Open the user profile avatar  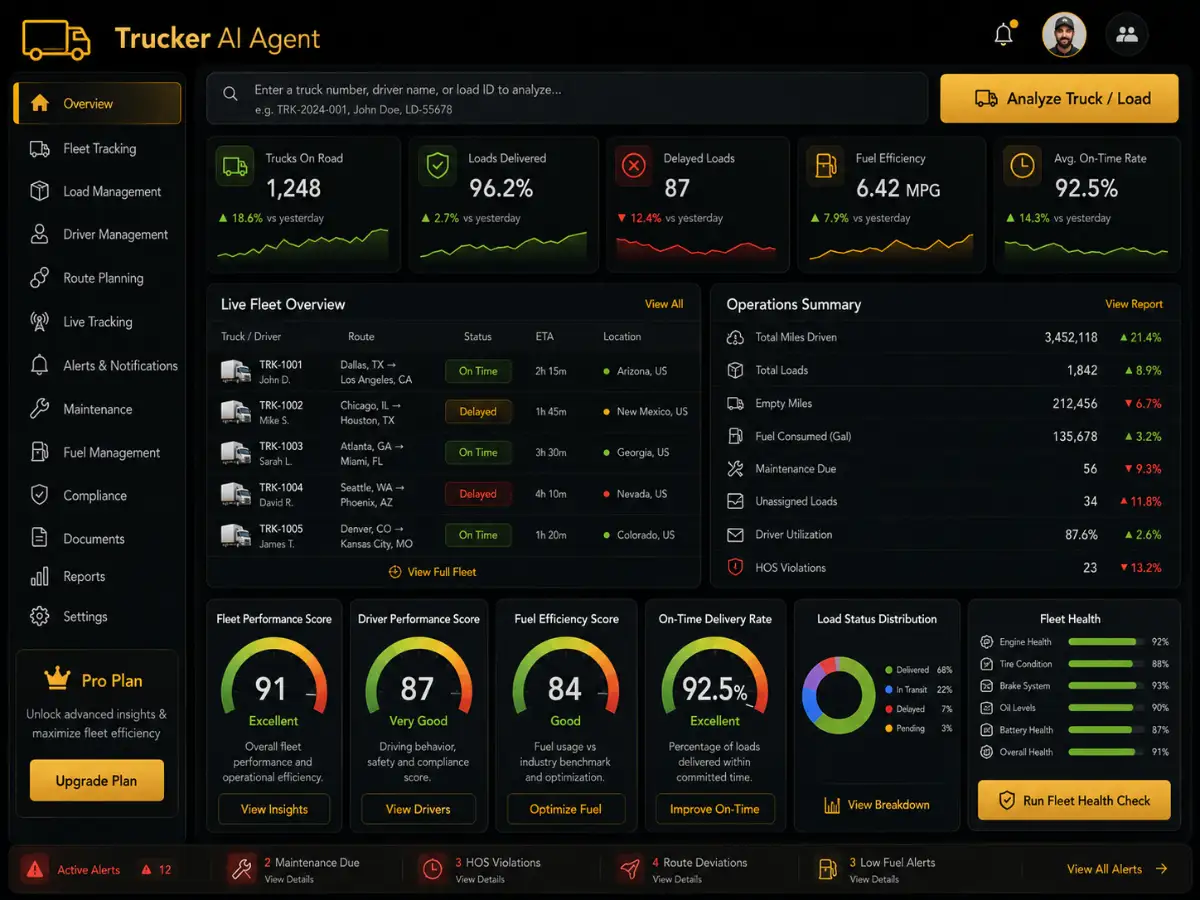(x=1063, y=35)
